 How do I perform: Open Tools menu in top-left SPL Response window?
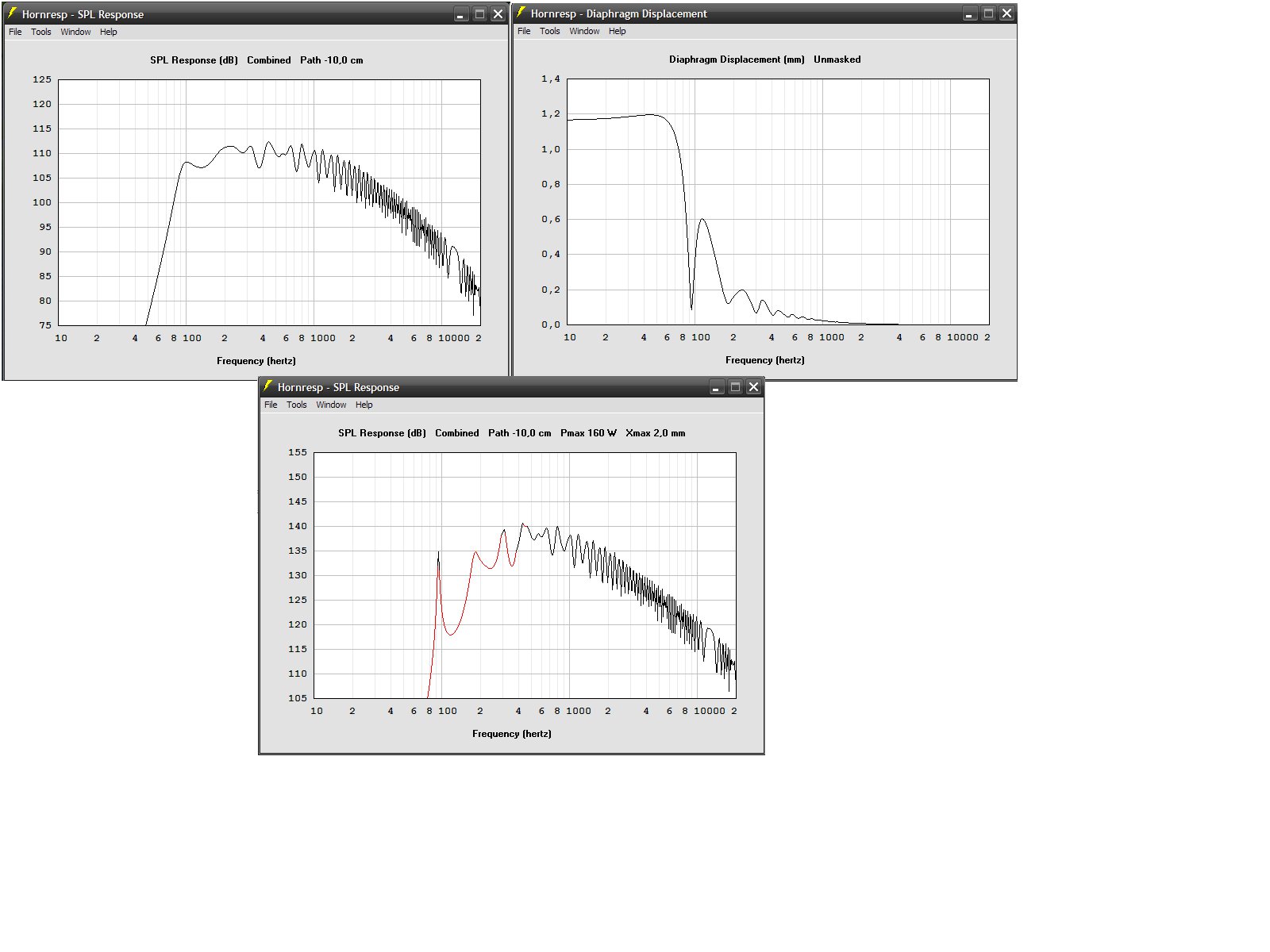[41, 33]
